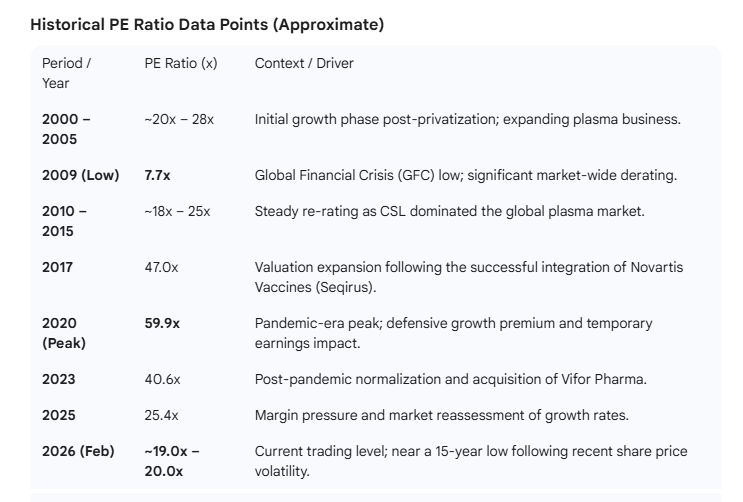Click the '~20x – 28x' PE value
The image size is (743, 502).
pos(179,119)
